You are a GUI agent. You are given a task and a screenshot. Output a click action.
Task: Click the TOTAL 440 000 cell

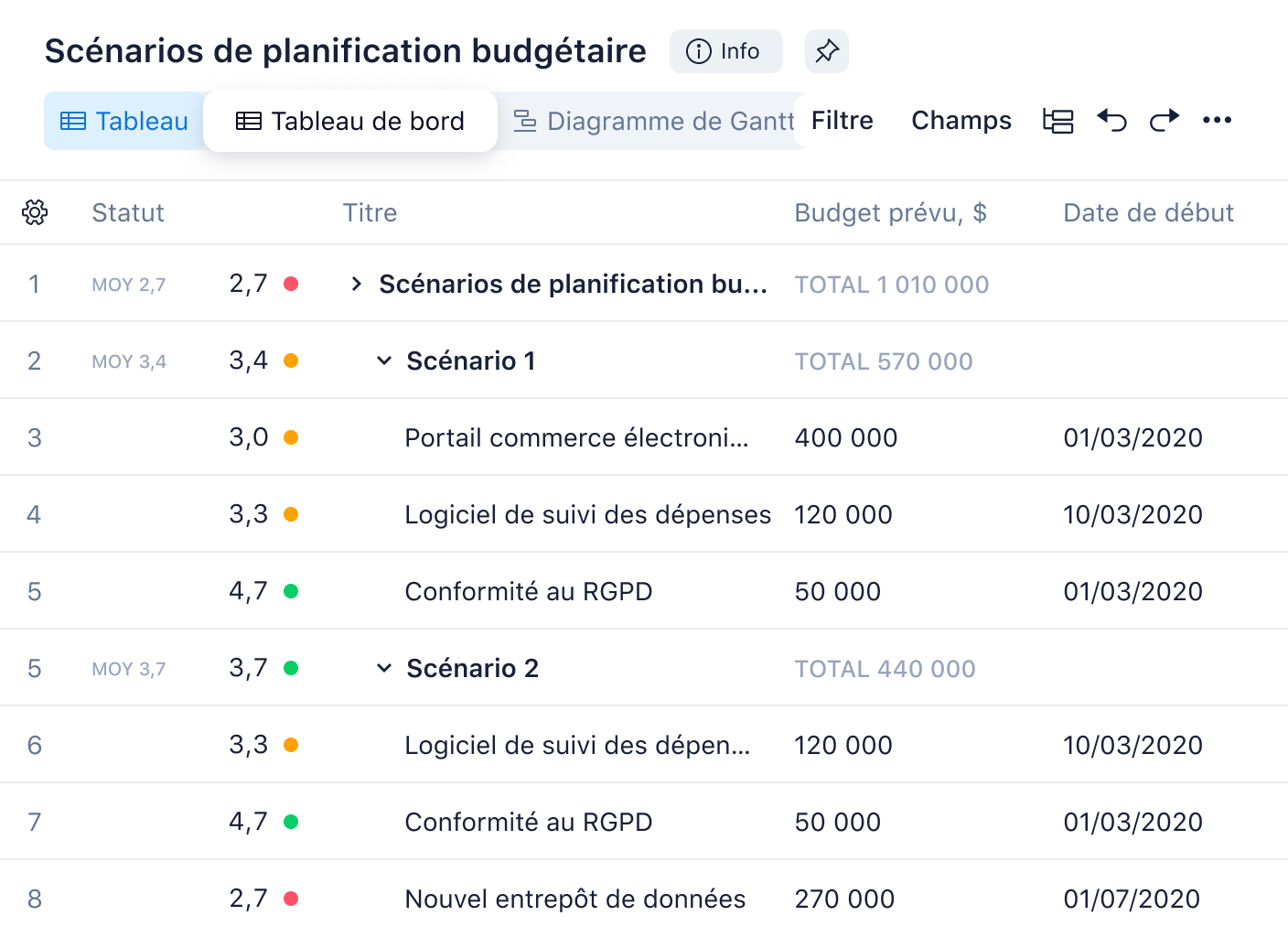pos(885,669)
